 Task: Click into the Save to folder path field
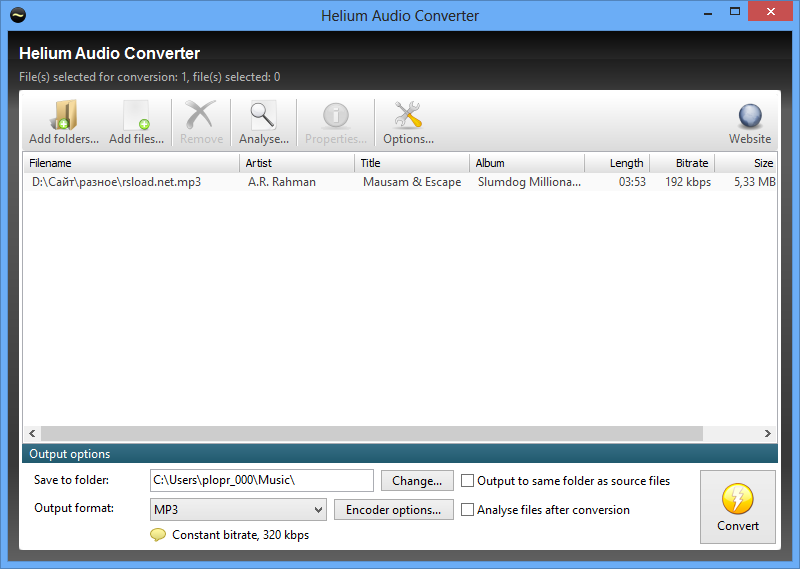pyautogui.click(x=262, y=480)
